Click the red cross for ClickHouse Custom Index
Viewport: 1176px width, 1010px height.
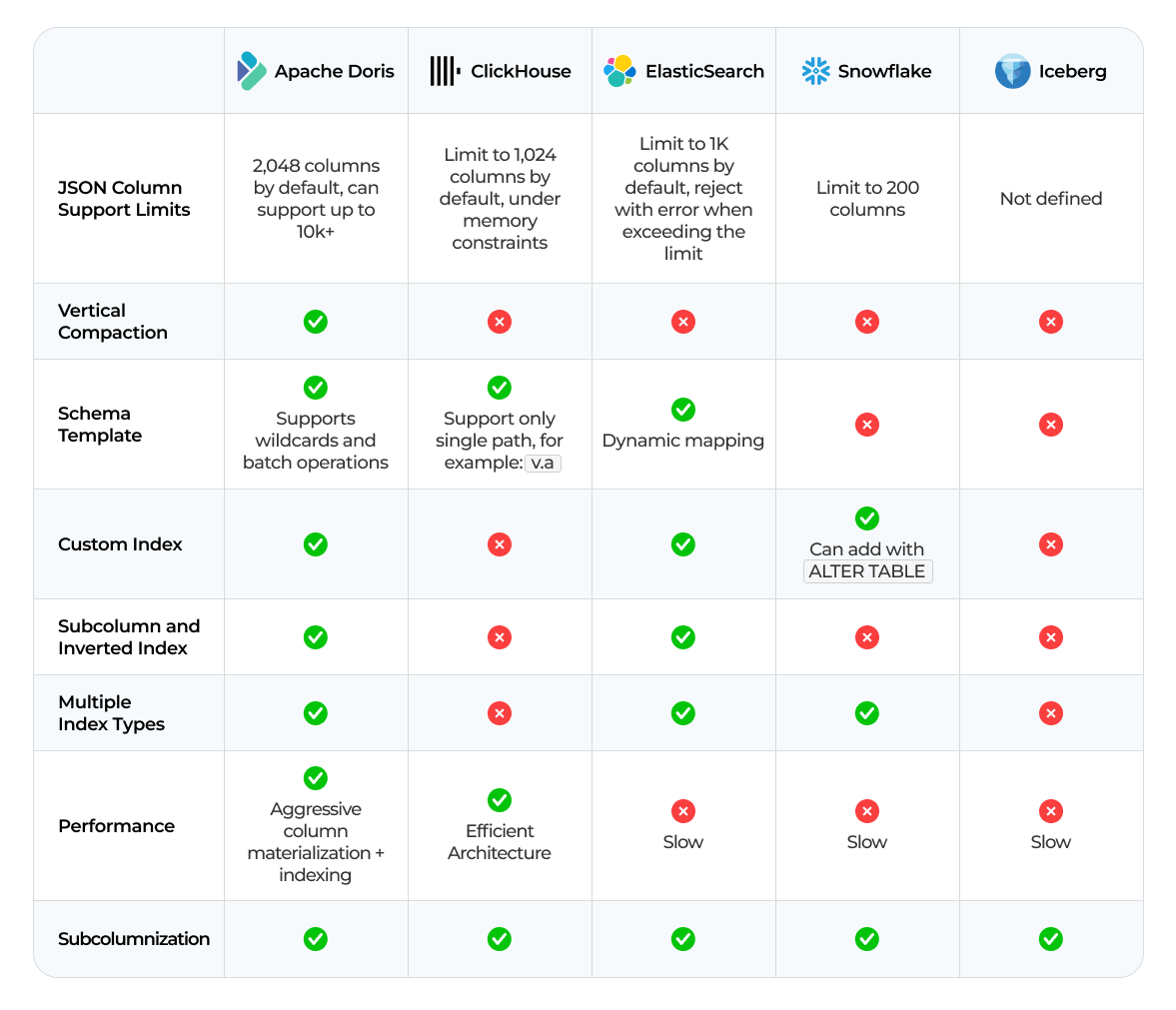click(500, 544)
